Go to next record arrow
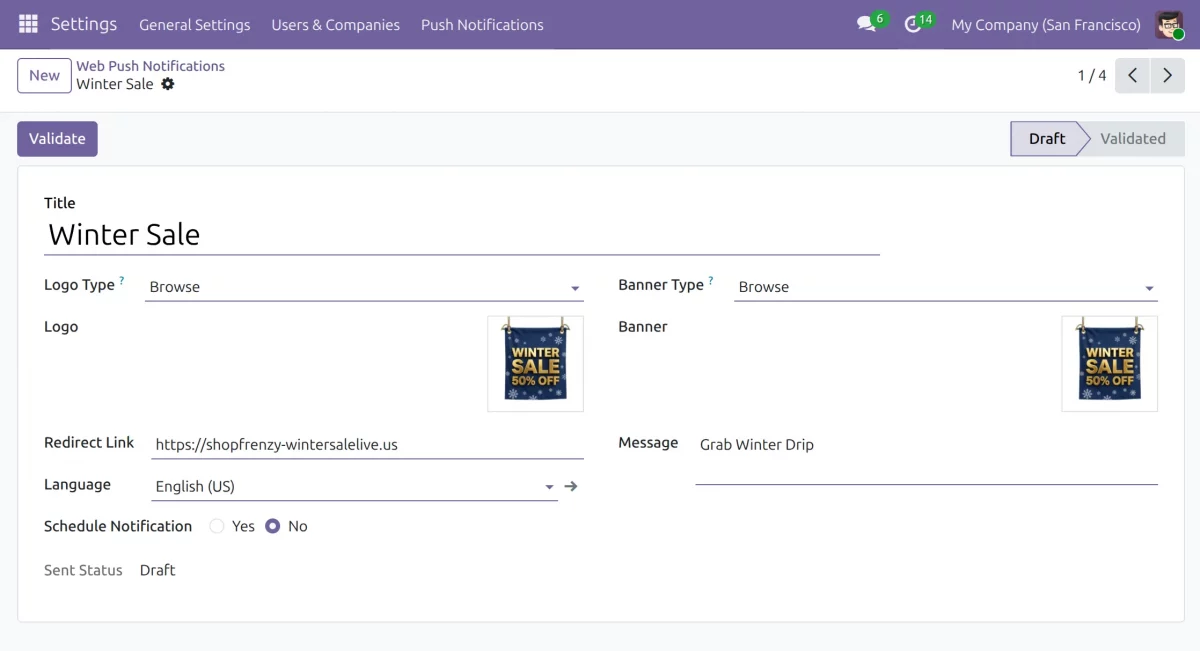 (x=1167, y=76)
